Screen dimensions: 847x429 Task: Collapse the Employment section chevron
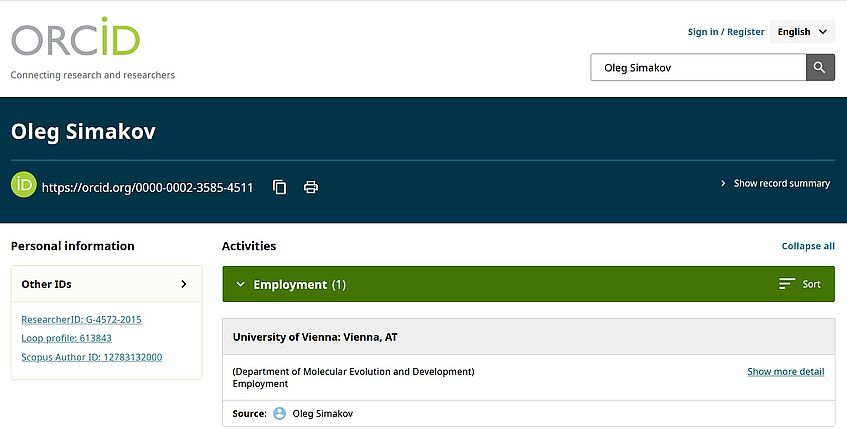[240, 284]
